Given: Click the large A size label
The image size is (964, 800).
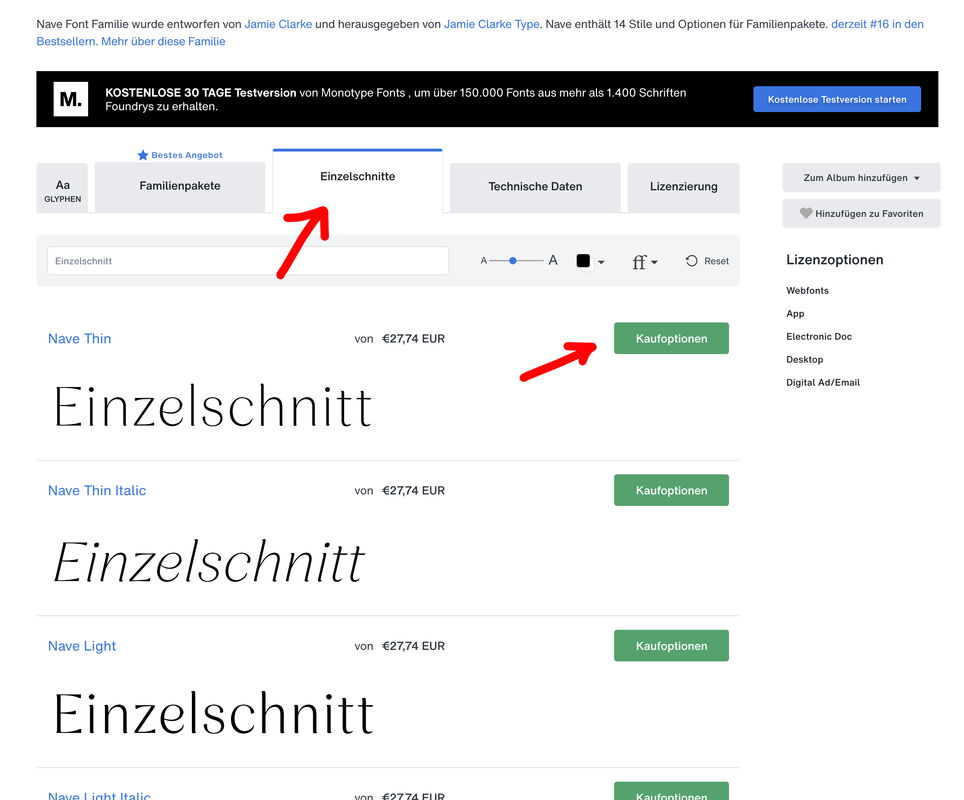Looking at the screenshot, I should (553, 260).
